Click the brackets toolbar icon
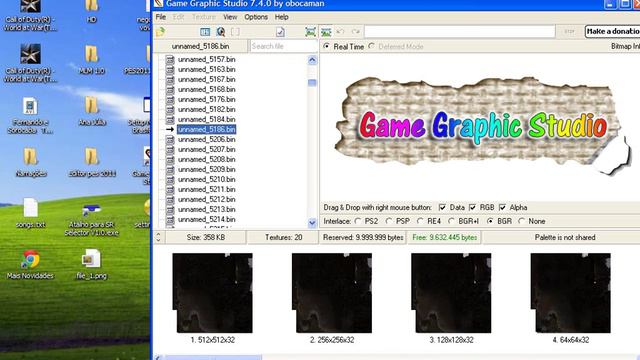640x360 pixels. tap(235, 32)
